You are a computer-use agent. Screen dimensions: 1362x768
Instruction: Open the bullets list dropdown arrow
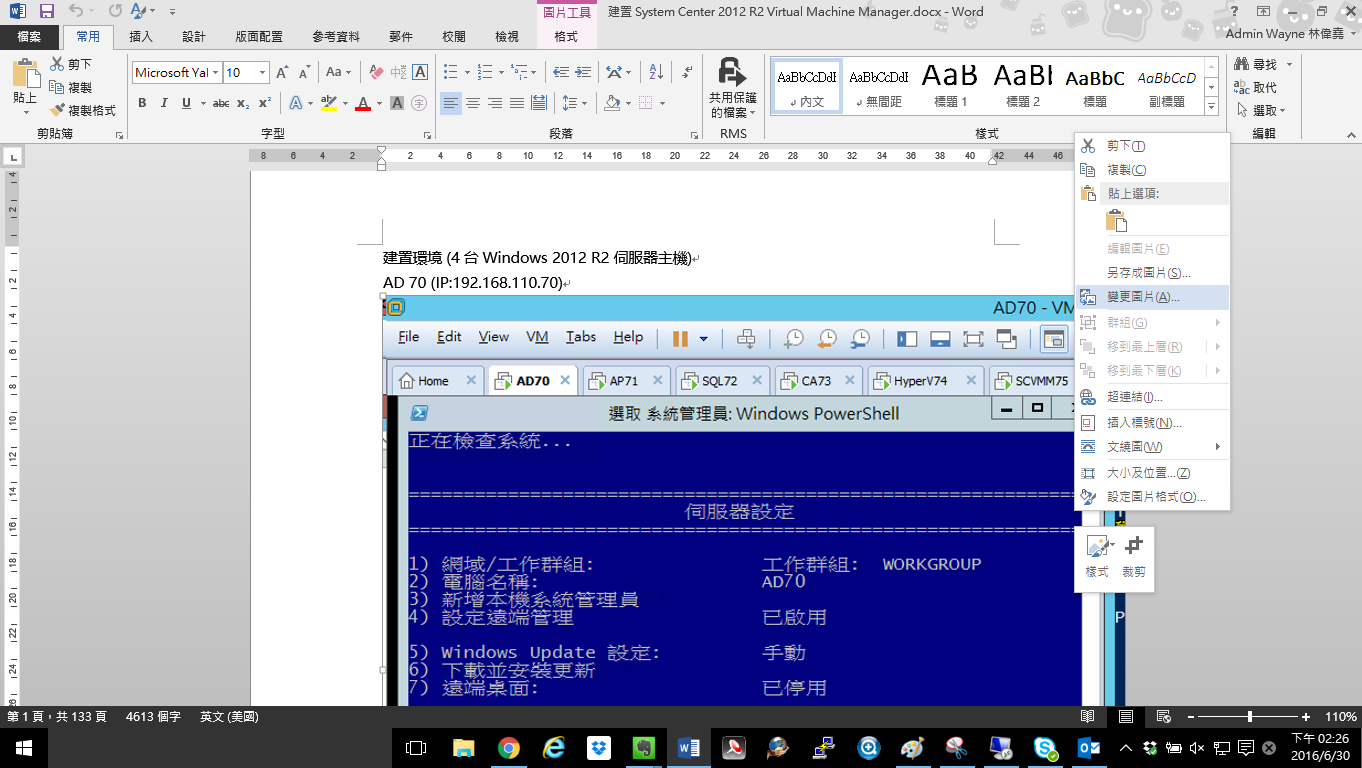tap(465, 72)
